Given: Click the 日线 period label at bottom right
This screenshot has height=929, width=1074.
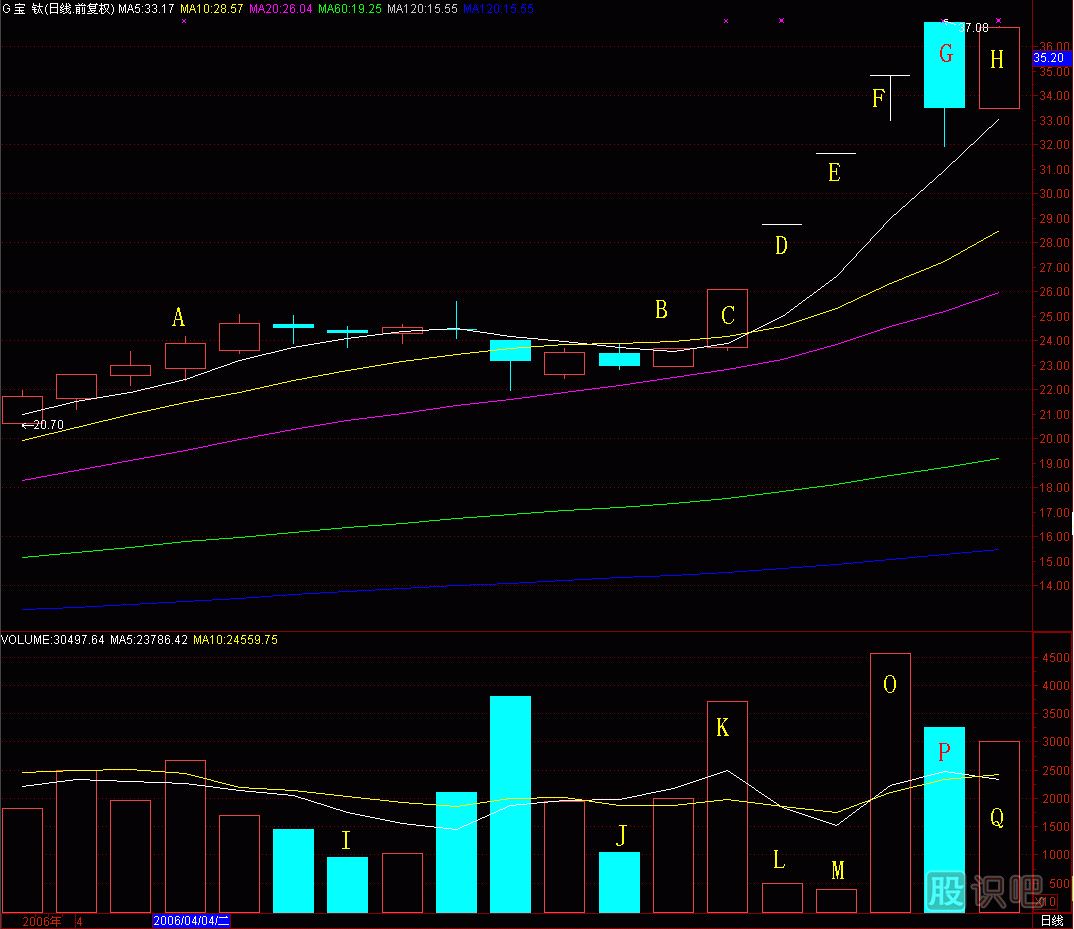Looking at the screenshot, I should point(1052,921).
